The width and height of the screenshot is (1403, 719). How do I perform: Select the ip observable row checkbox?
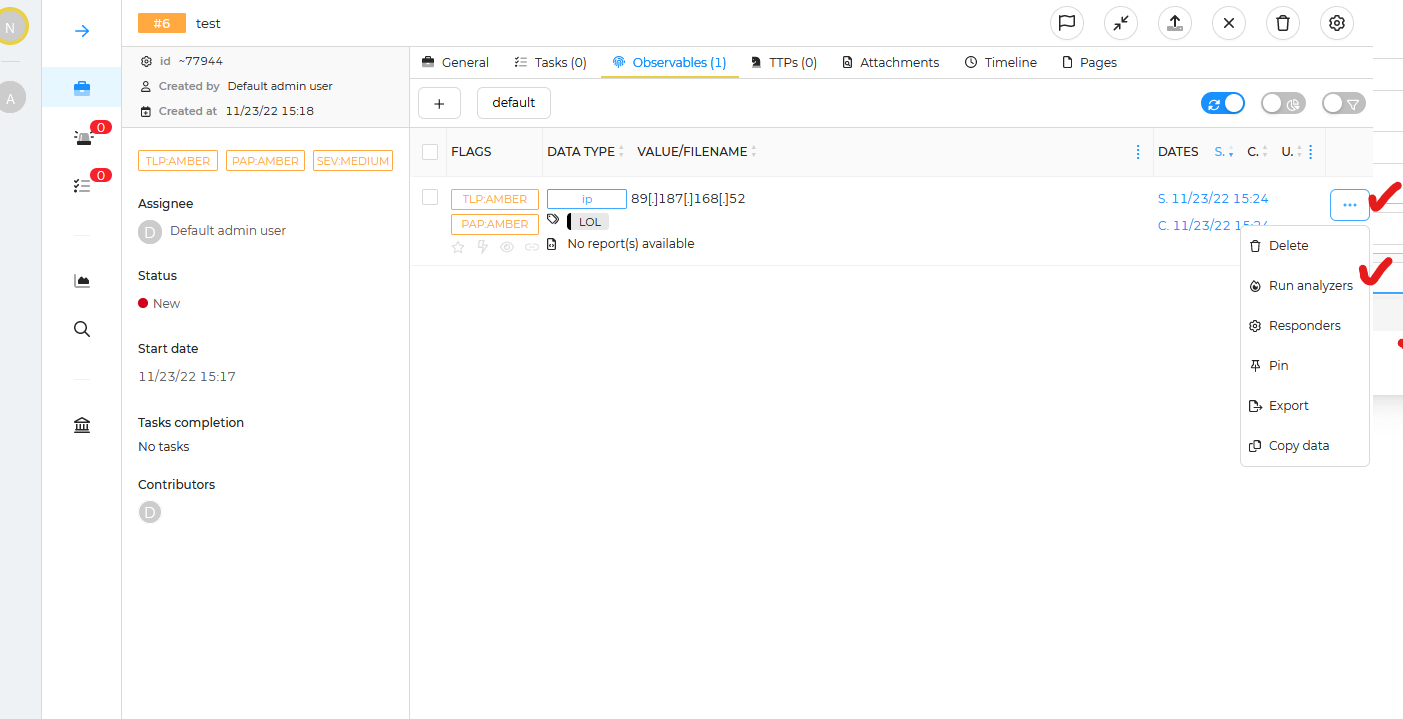[x=430, y=198]
